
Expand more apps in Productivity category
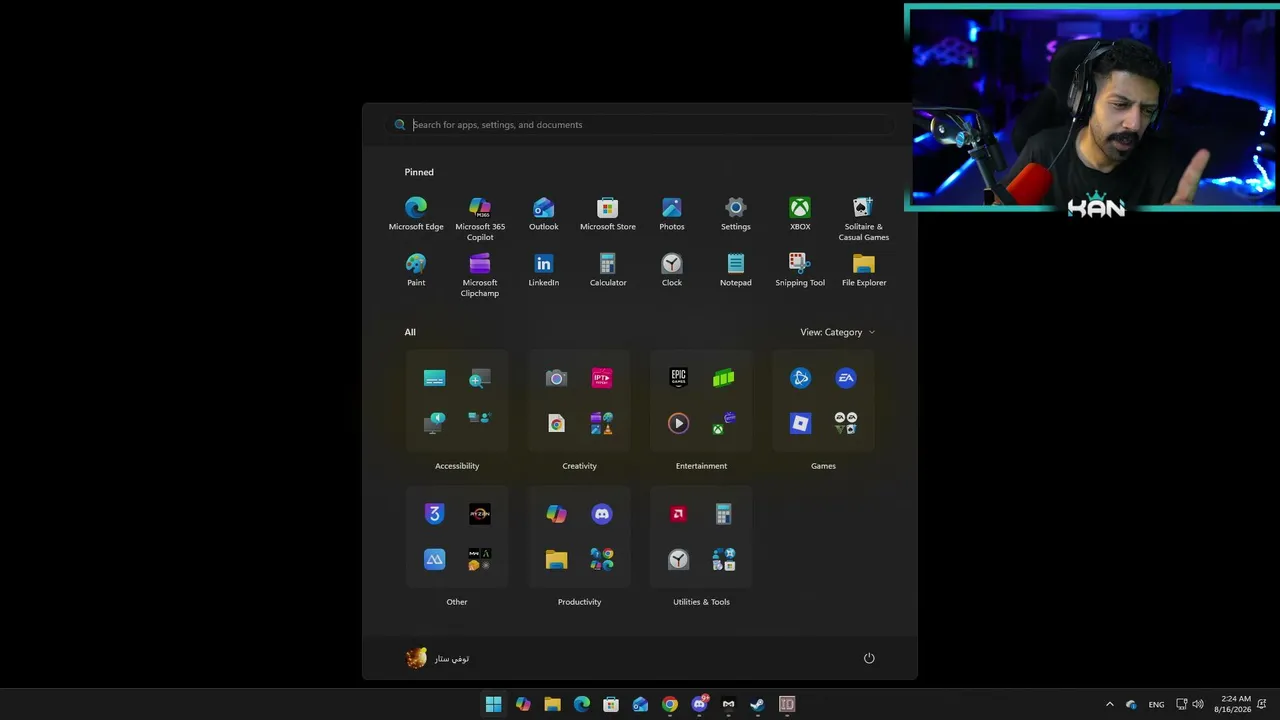[602, 560]
